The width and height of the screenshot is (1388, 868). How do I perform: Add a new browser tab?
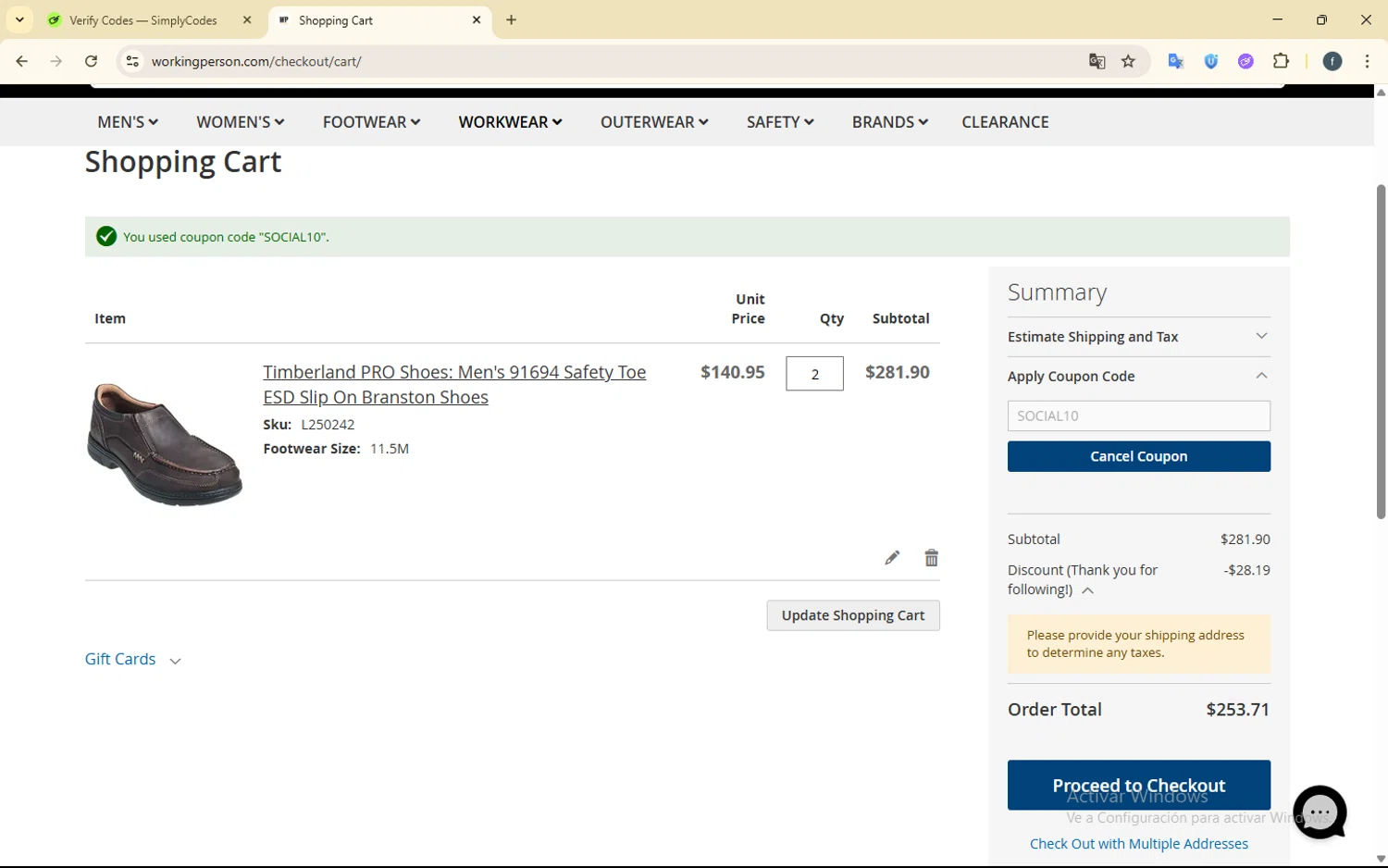511,19
